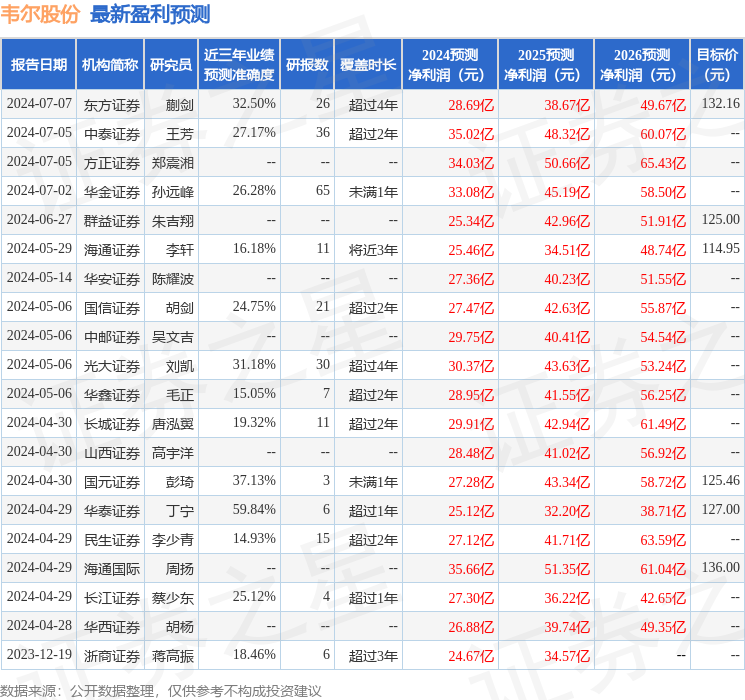The width and height of the screenshot is (745, 700).
Task: Click the date 2024-07-02
Action: 39,190
